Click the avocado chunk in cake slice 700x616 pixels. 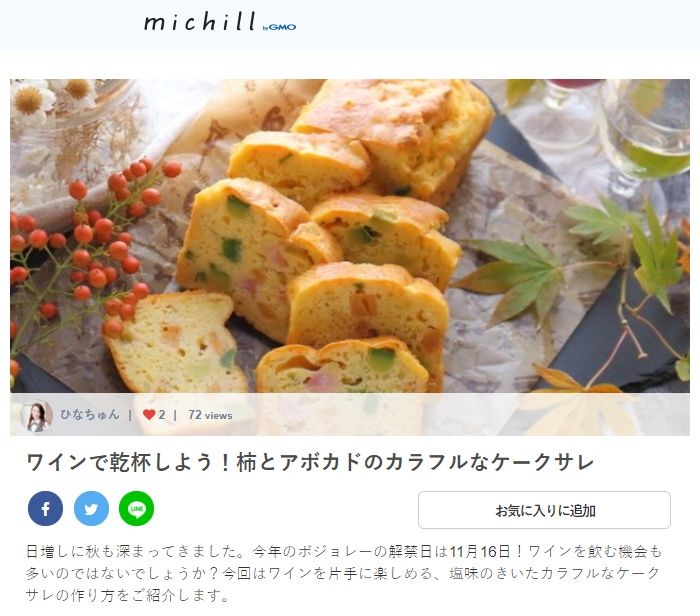tap(232, 249)
